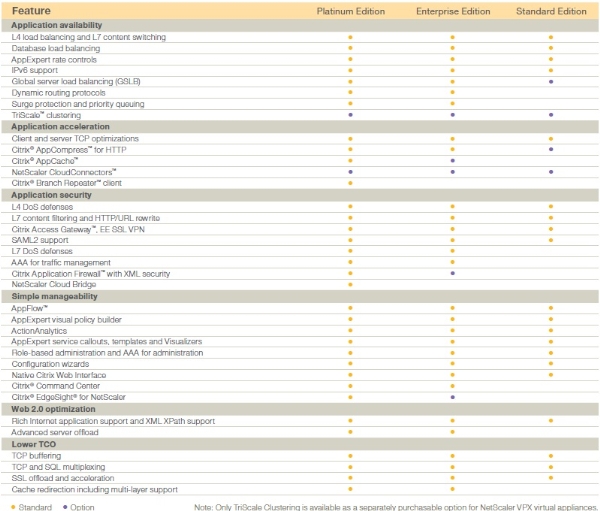Click the 'Platinum Edition' column header
Viewport: 600px width, 511px height.
pos(351,11)
